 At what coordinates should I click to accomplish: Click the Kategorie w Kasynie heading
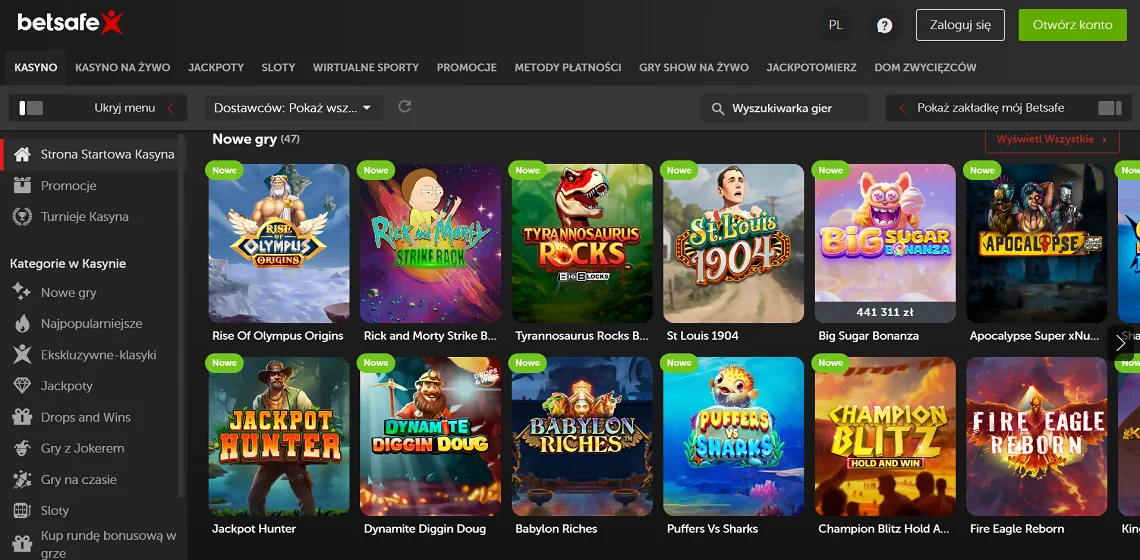click(68, 263)
